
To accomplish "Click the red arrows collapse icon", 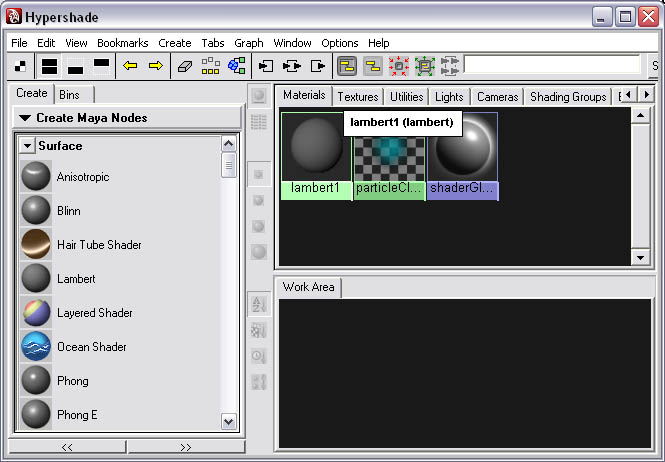I will 399,66.
